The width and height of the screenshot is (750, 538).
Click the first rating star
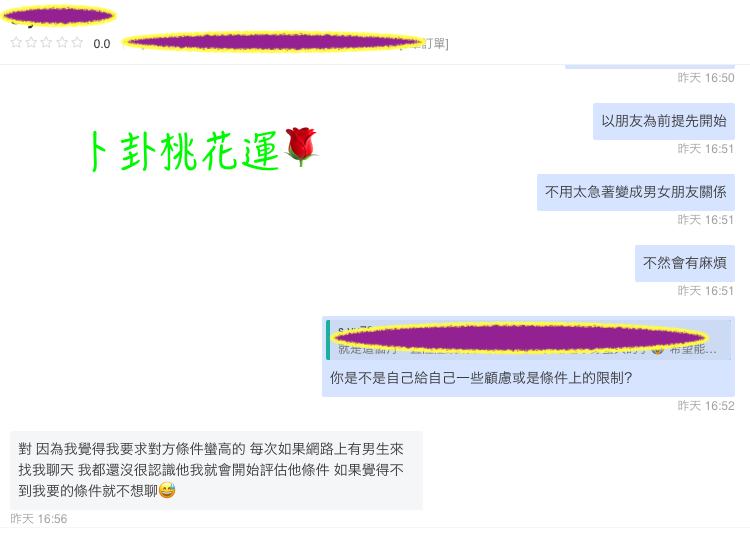click(x=16, y=43)
